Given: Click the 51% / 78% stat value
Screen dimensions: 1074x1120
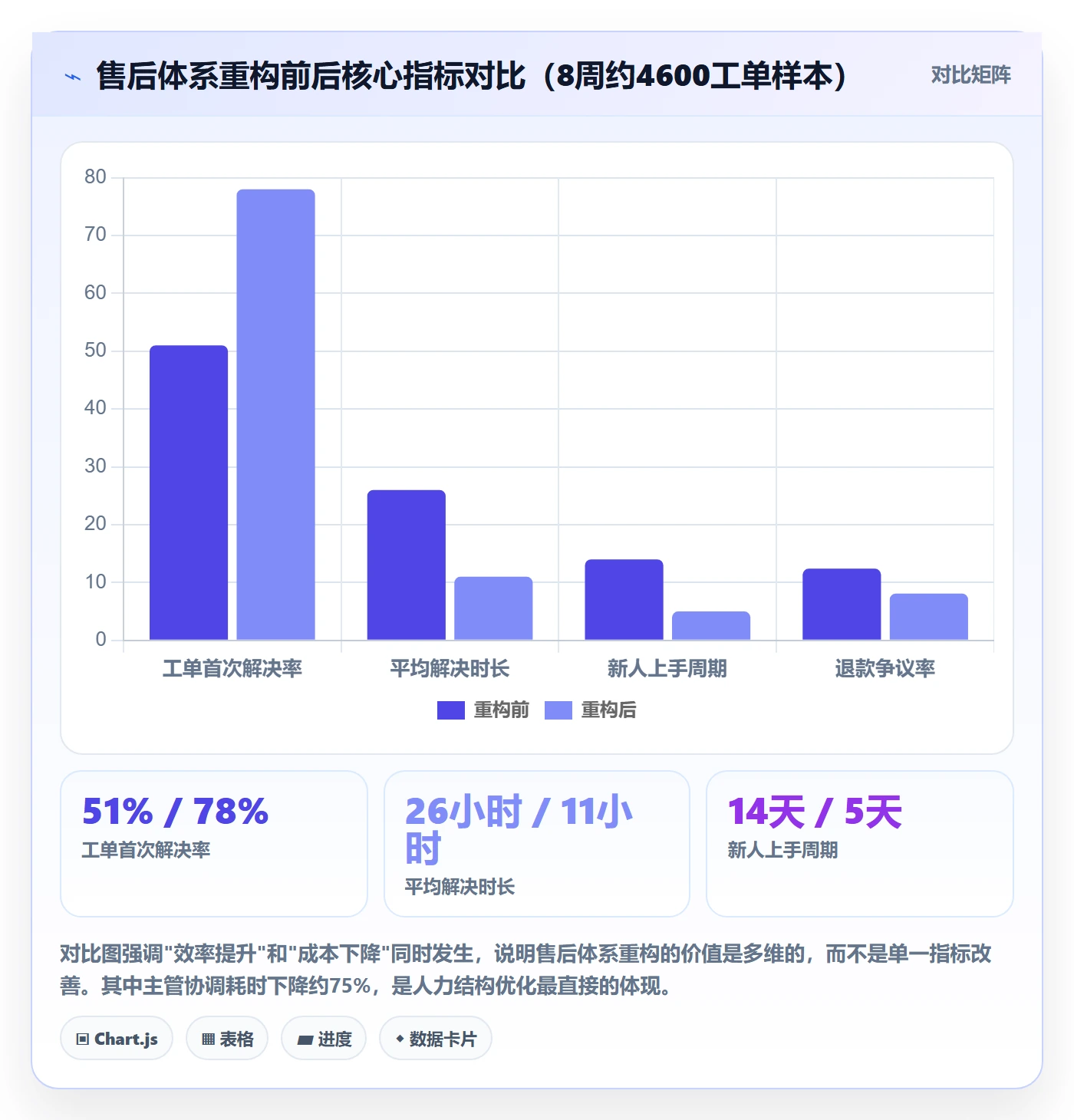Looking at the screenshot, I should [x=176, y=812].
